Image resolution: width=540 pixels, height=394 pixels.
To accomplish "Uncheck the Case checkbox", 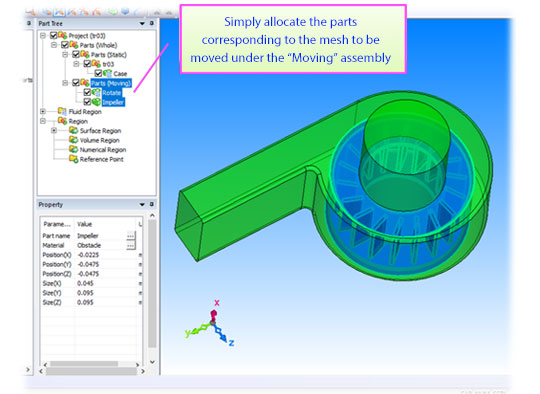I will point(98,73).
